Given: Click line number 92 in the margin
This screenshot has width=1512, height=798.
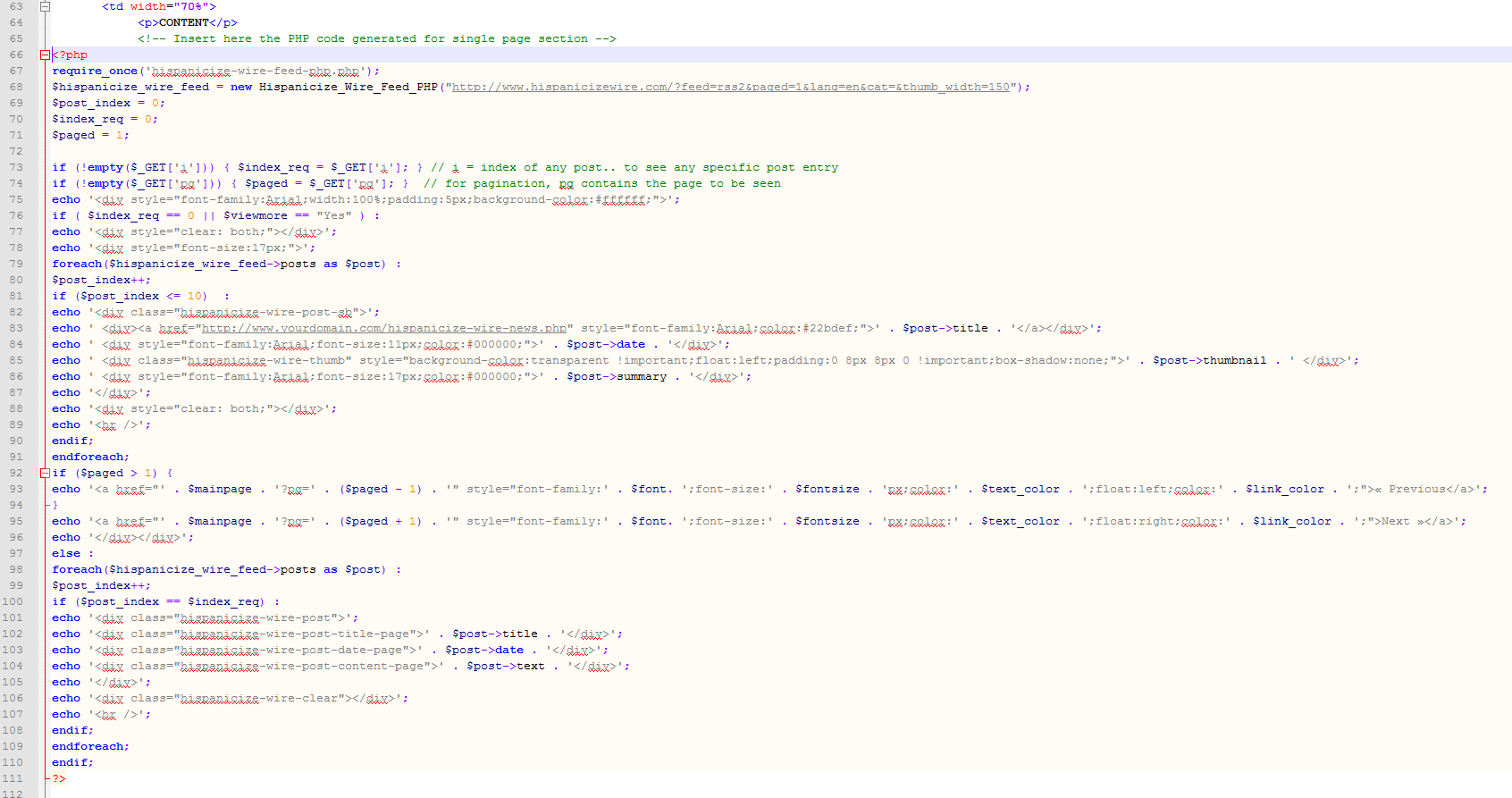Looking at the screenshot, I should click(16, 473).
